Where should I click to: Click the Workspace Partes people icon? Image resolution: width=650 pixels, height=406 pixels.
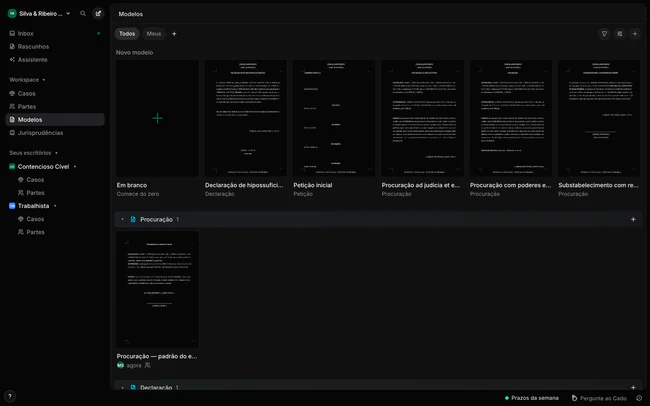point(12,107)
